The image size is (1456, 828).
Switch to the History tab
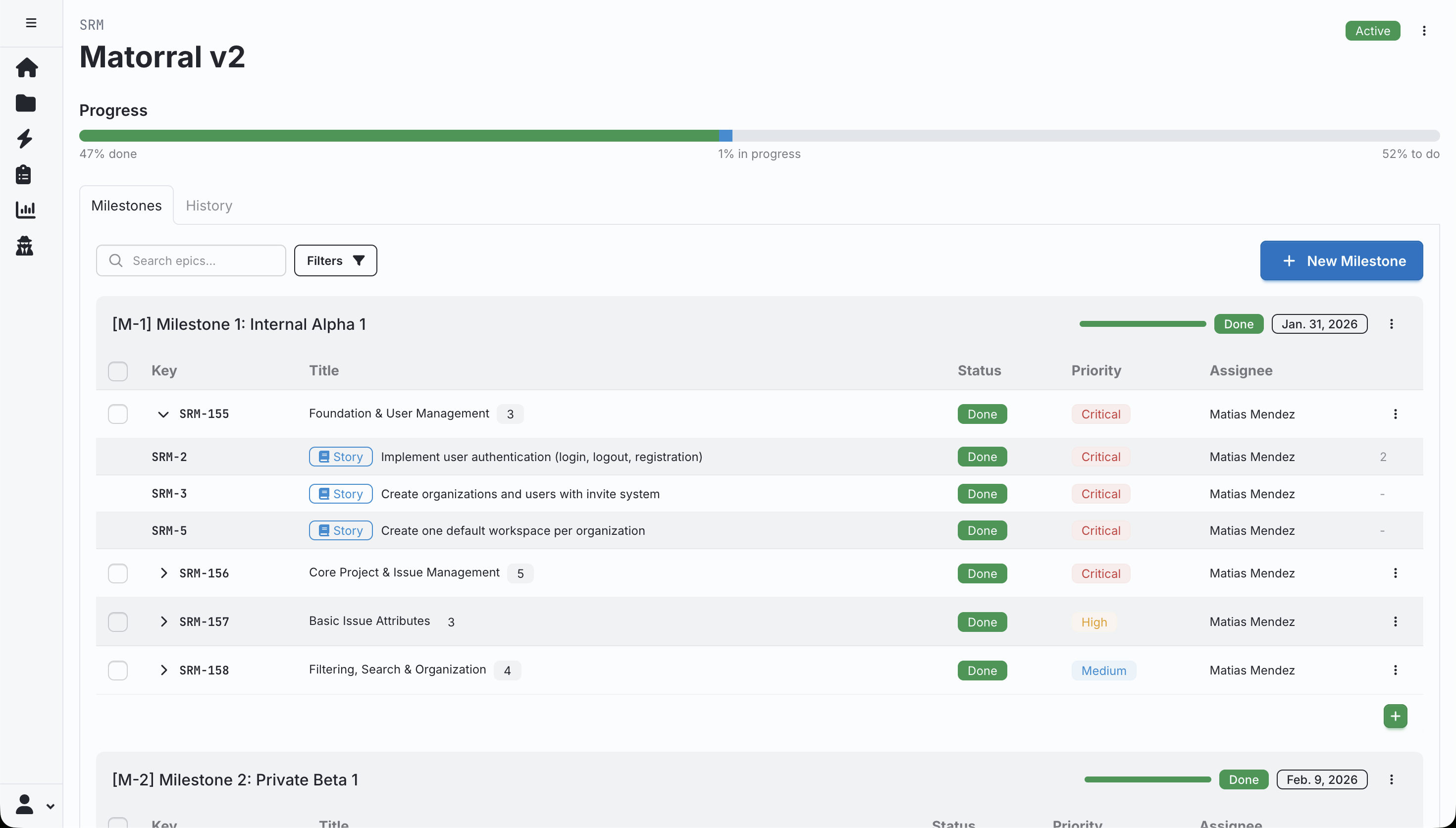click(x=208, y=206)
